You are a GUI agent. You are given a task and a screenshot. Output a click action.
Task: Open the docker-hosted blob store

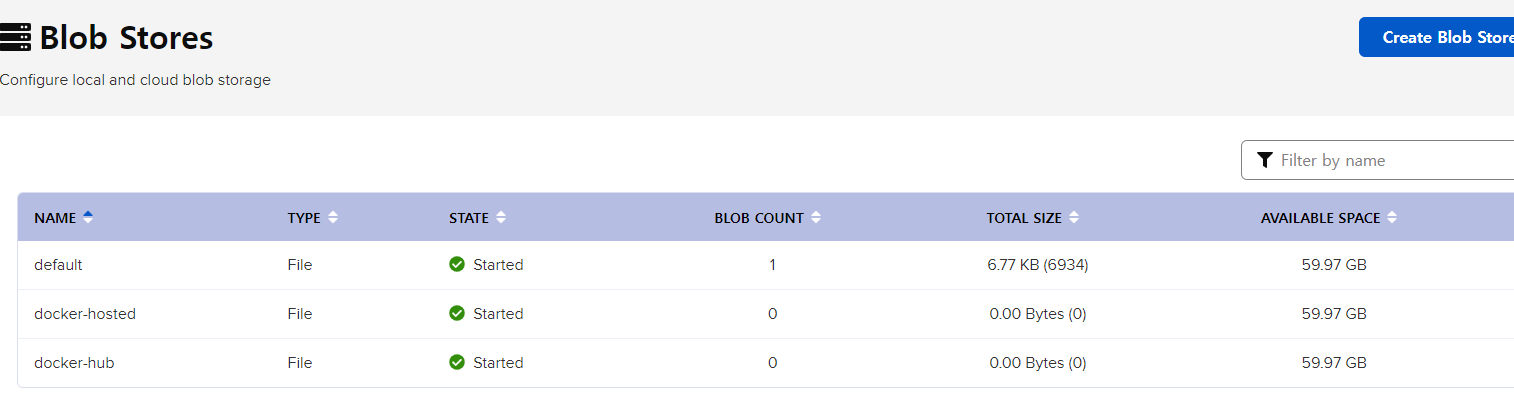tap(766, 314)
